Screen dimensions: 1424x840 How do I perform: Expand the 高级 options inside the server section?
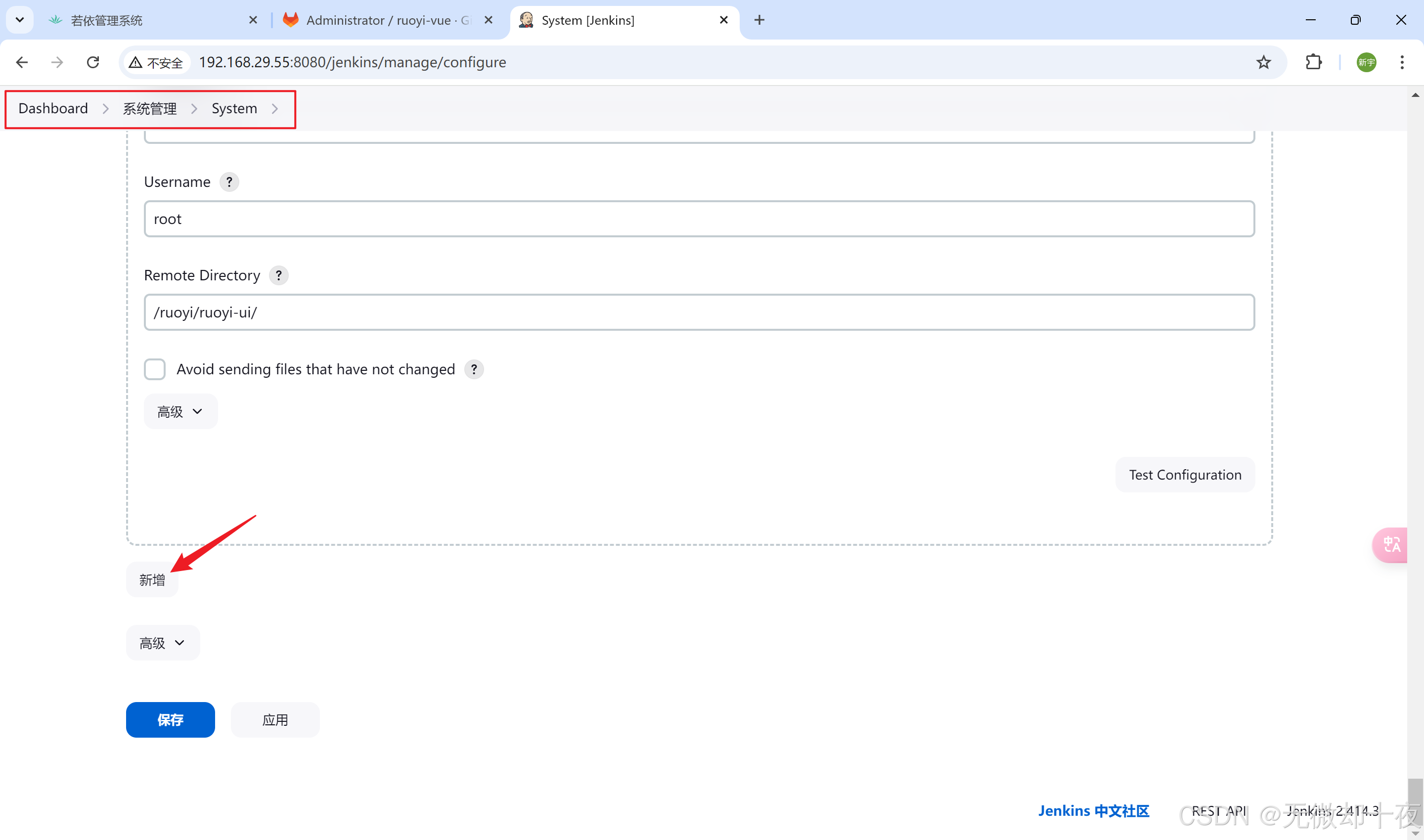coord(180,411)
